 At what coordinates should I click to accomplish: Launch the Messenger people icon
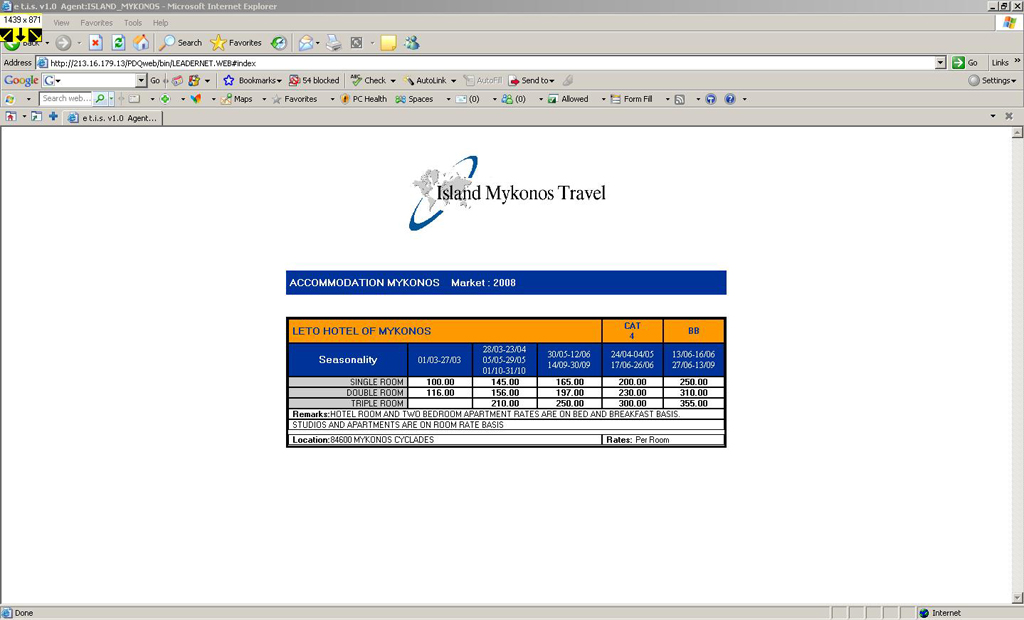point(411,43)
